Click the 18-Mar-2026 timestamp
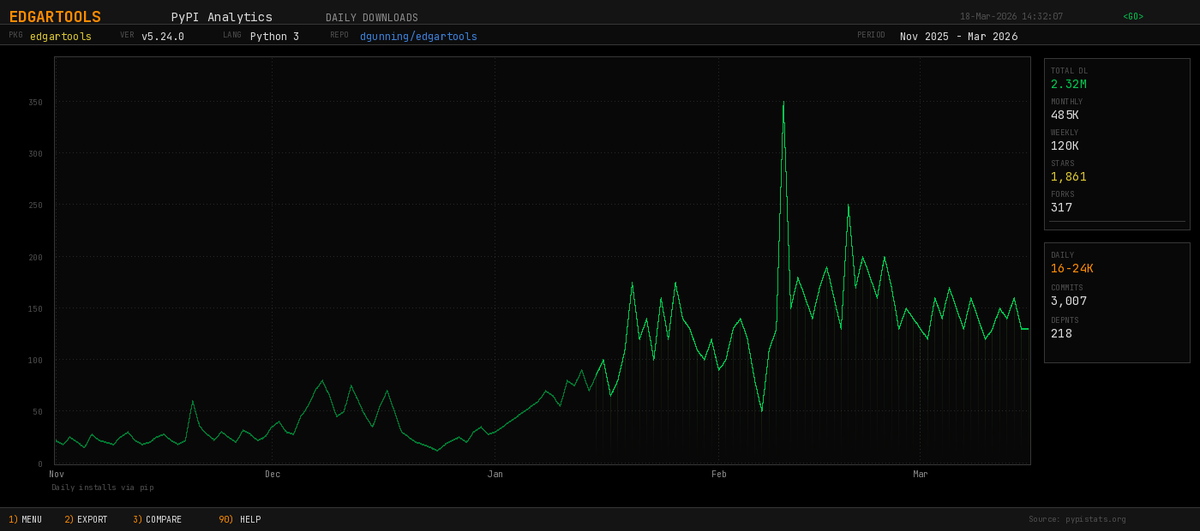The height and width of the screenshot is (531, 1200). point(1011,16)
